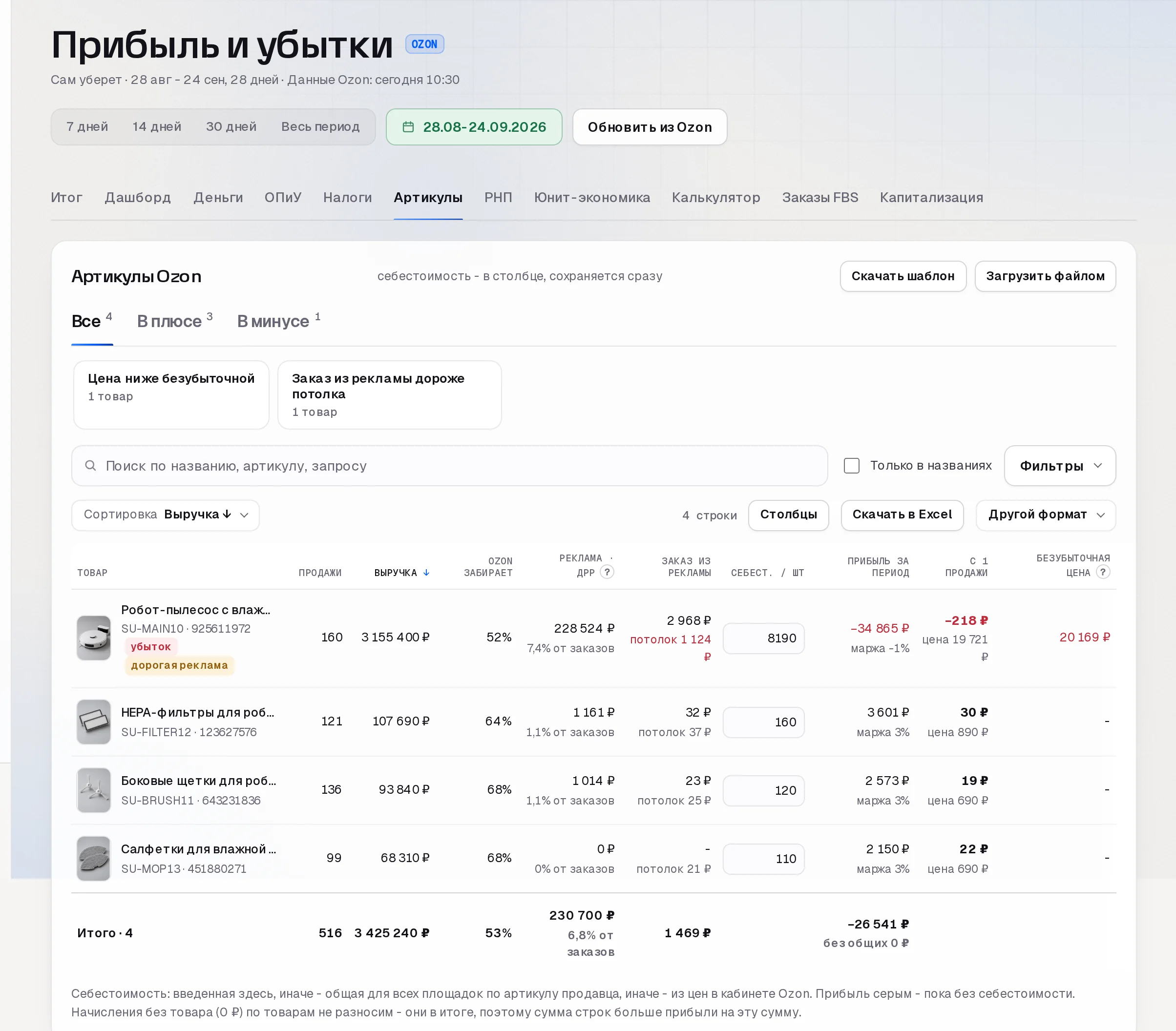Image resolution: width=1176 pixels, height=1031 pixels.
Task: Click the OZON badge next to title
Action: pos(424,44)
